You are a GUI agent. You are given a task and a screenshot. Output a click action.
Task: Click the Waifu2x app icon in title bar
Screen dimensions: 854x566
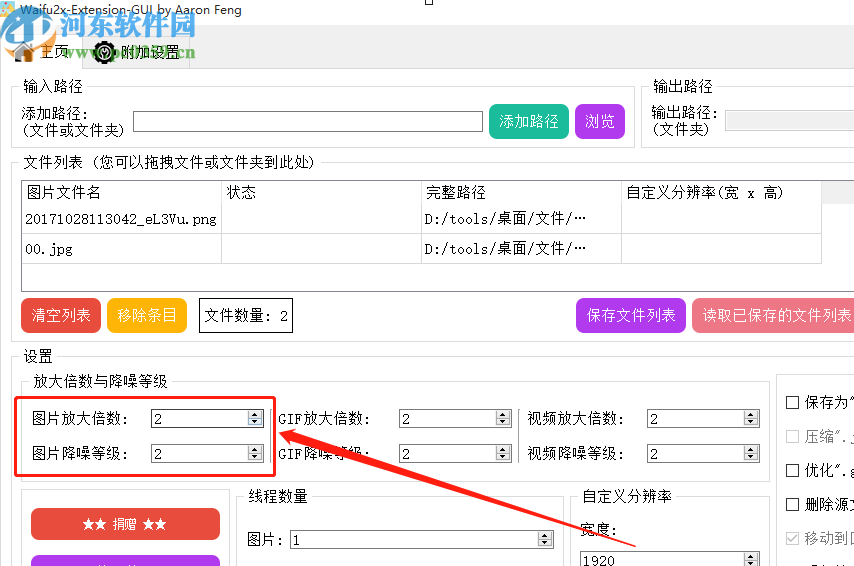(x=7, y=9)
